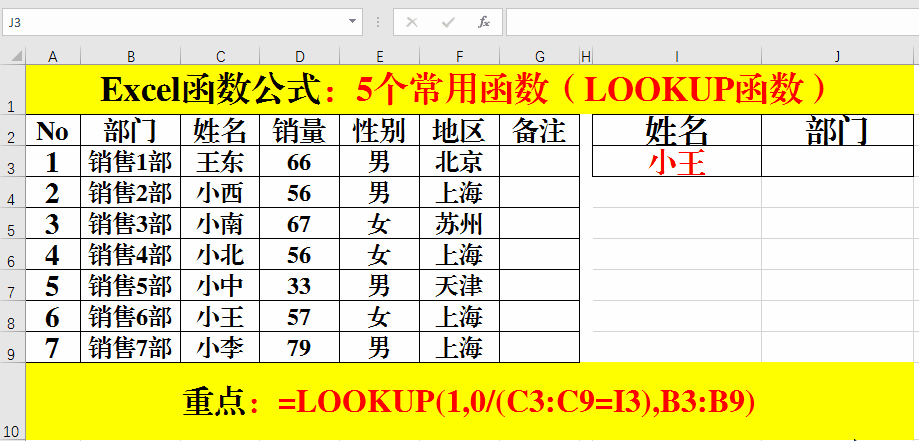919x441 pixels.
Task: Click the empty result cell J3
Action: (x=838, y=161)
